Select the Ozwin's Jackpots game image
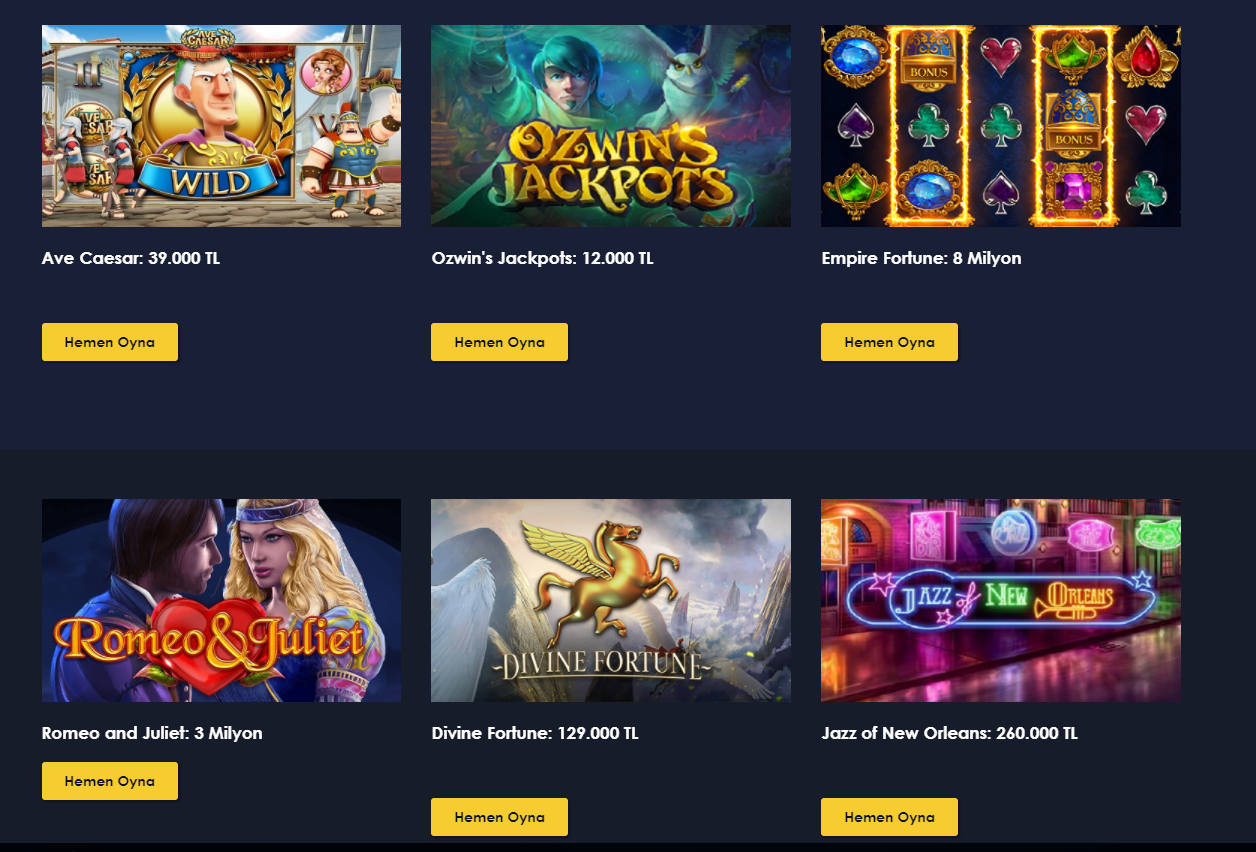Screen dimensions: 1256x852 pos(611,126)
